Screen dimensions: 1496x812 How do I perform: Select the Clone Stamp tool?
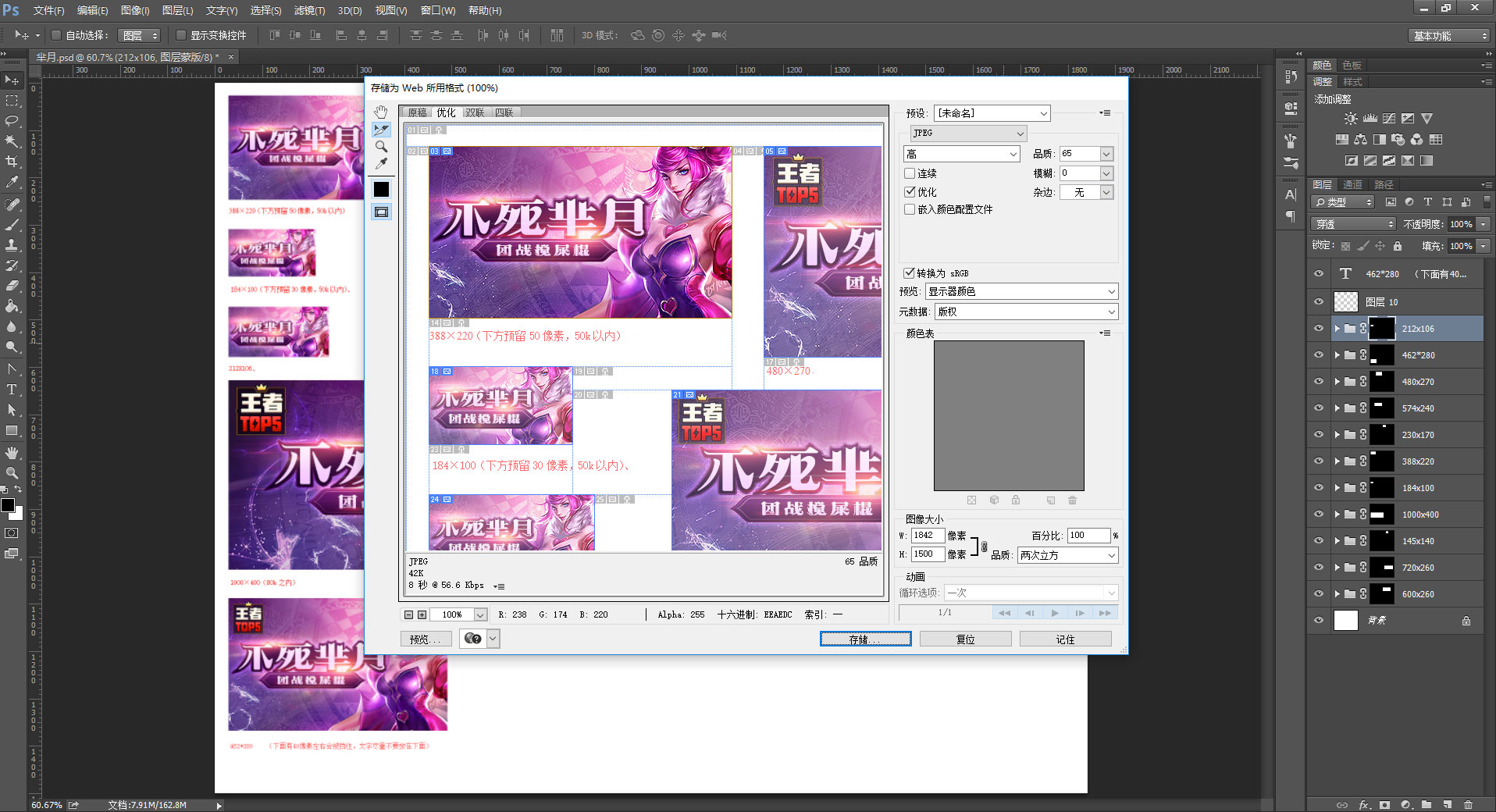12,245
